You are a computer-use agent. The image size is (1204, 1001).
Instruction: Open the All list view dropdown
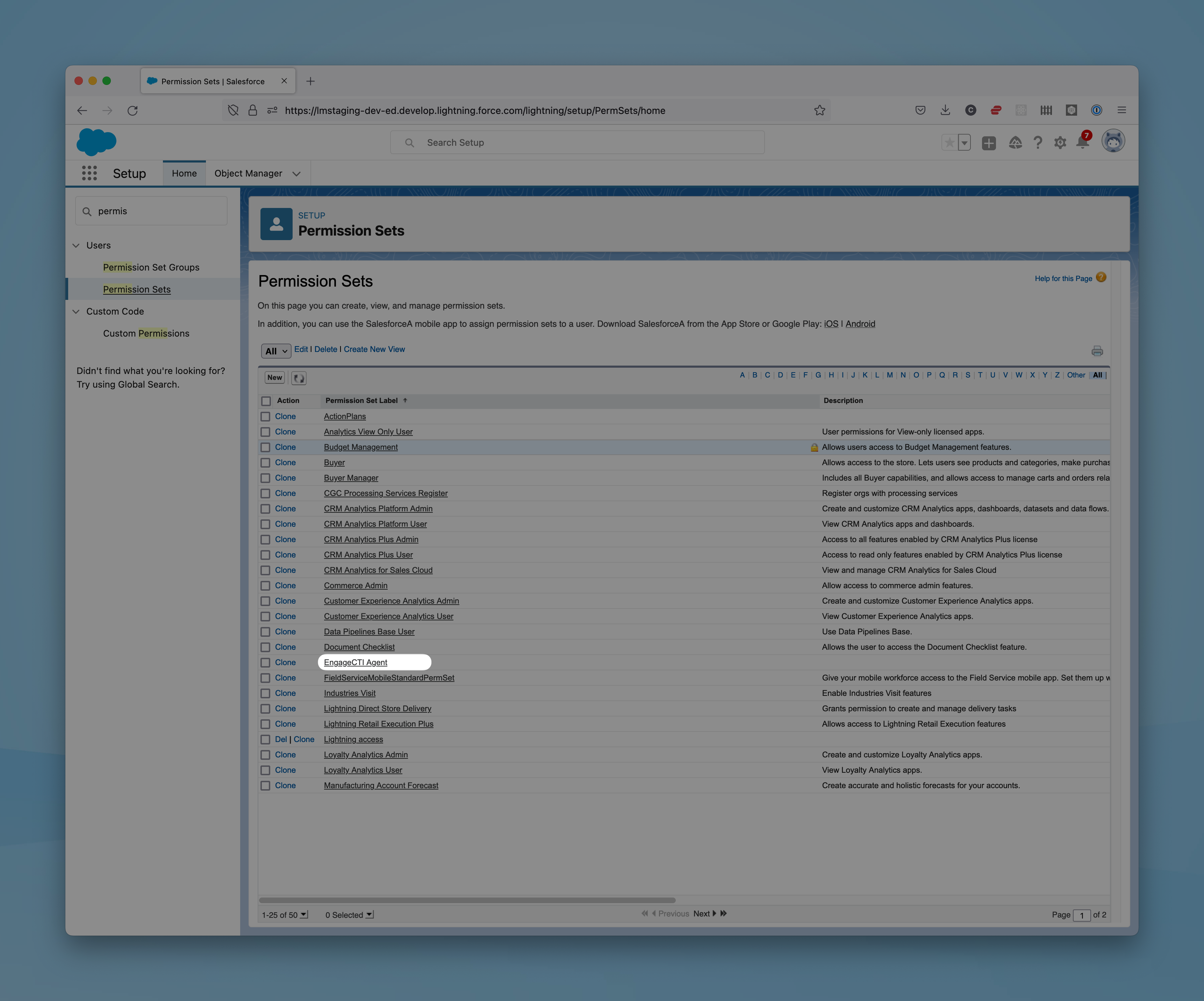(276, 351)
